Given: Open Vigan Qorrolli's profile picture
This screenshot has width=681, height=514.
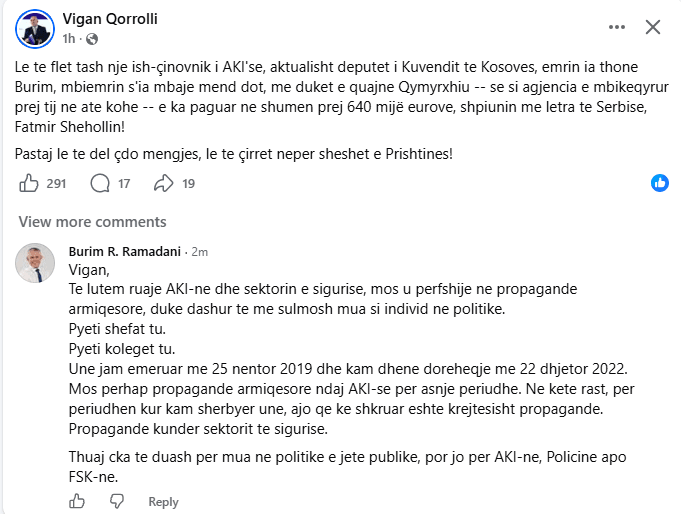Looking at the screenshot, I should tap(35, 29).
